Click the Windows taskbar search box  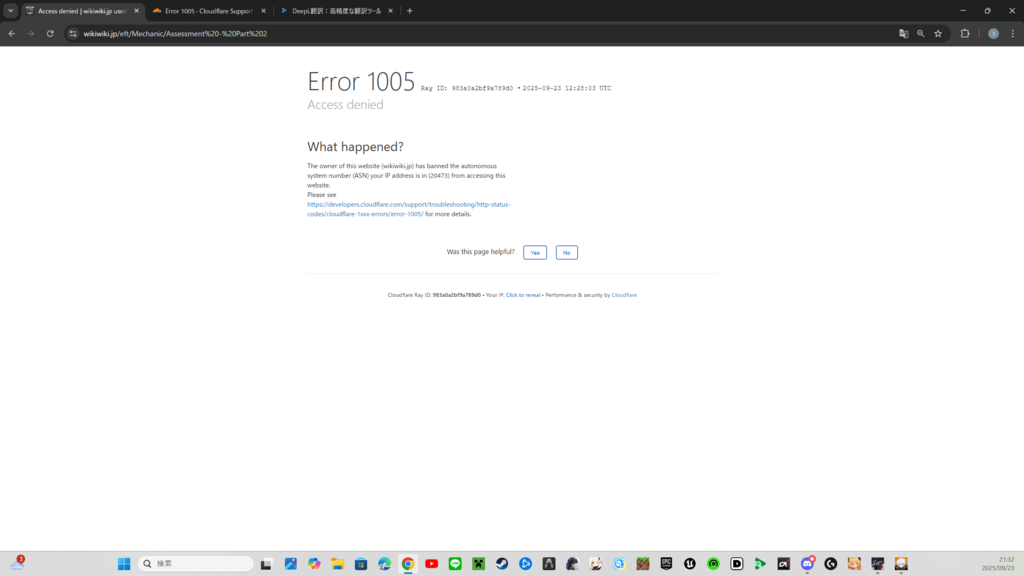196,564
